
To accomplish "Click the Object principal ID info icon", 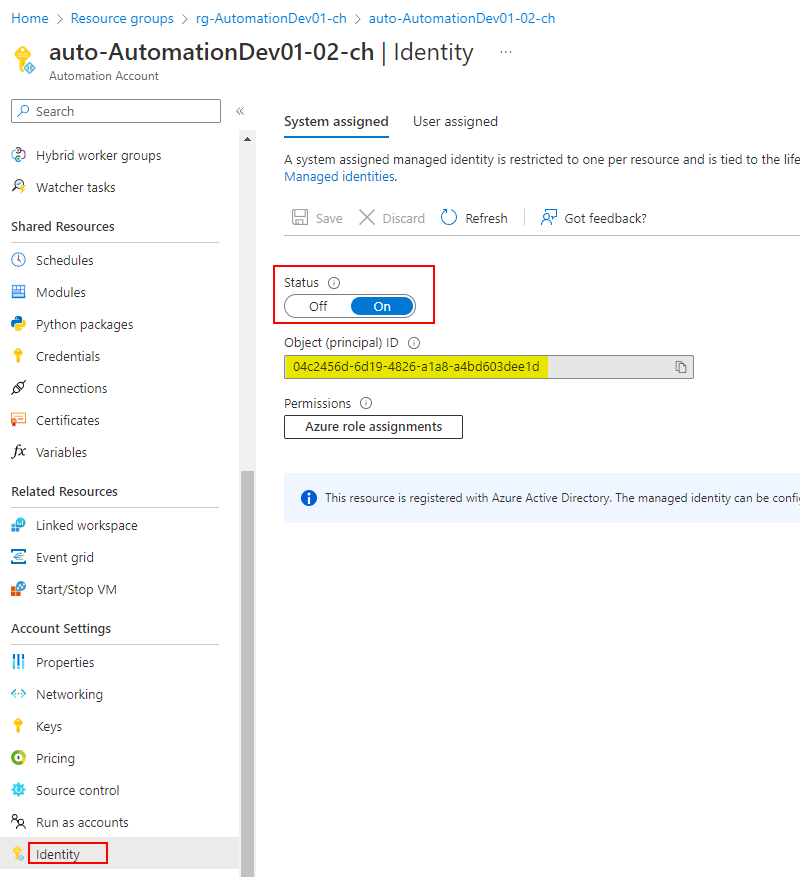I will [x=414, y=343].
